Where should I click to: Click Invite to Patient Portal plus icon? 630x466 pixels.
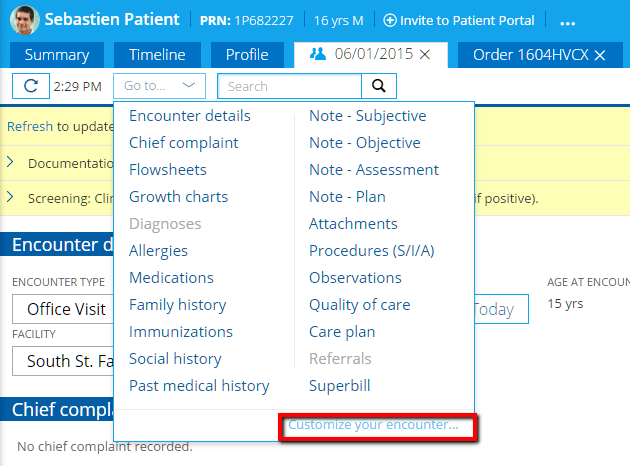[390, 20]
